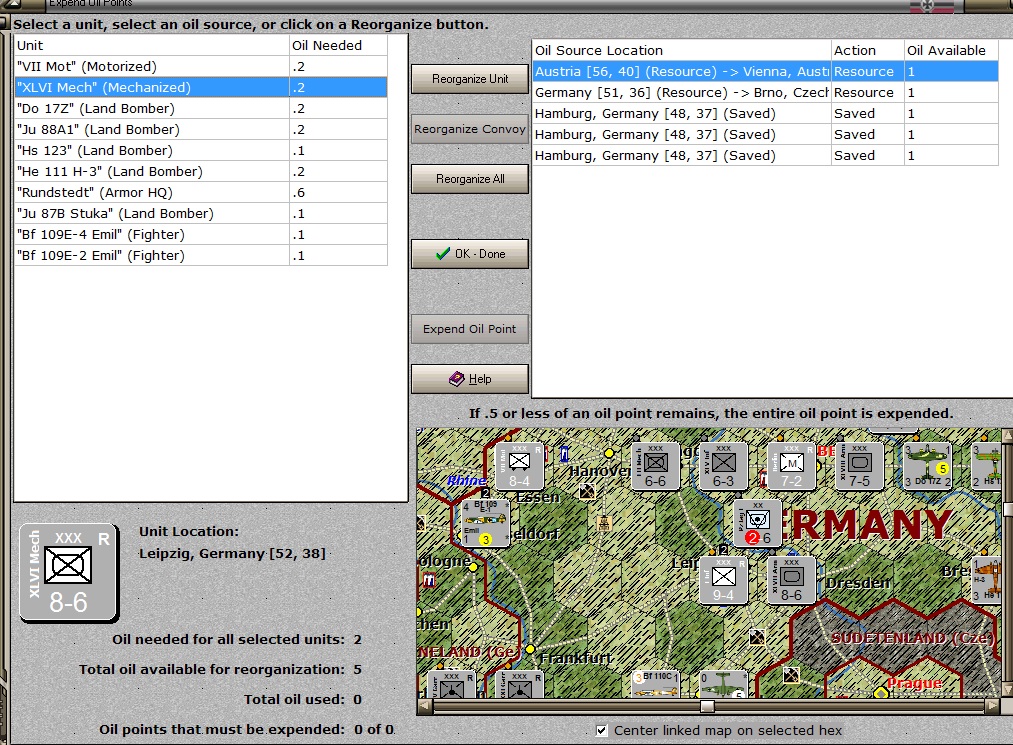Click the paratroop counter with red 2 marker
This screenshot has width=1013, height=745.
[x=757, y=523]
